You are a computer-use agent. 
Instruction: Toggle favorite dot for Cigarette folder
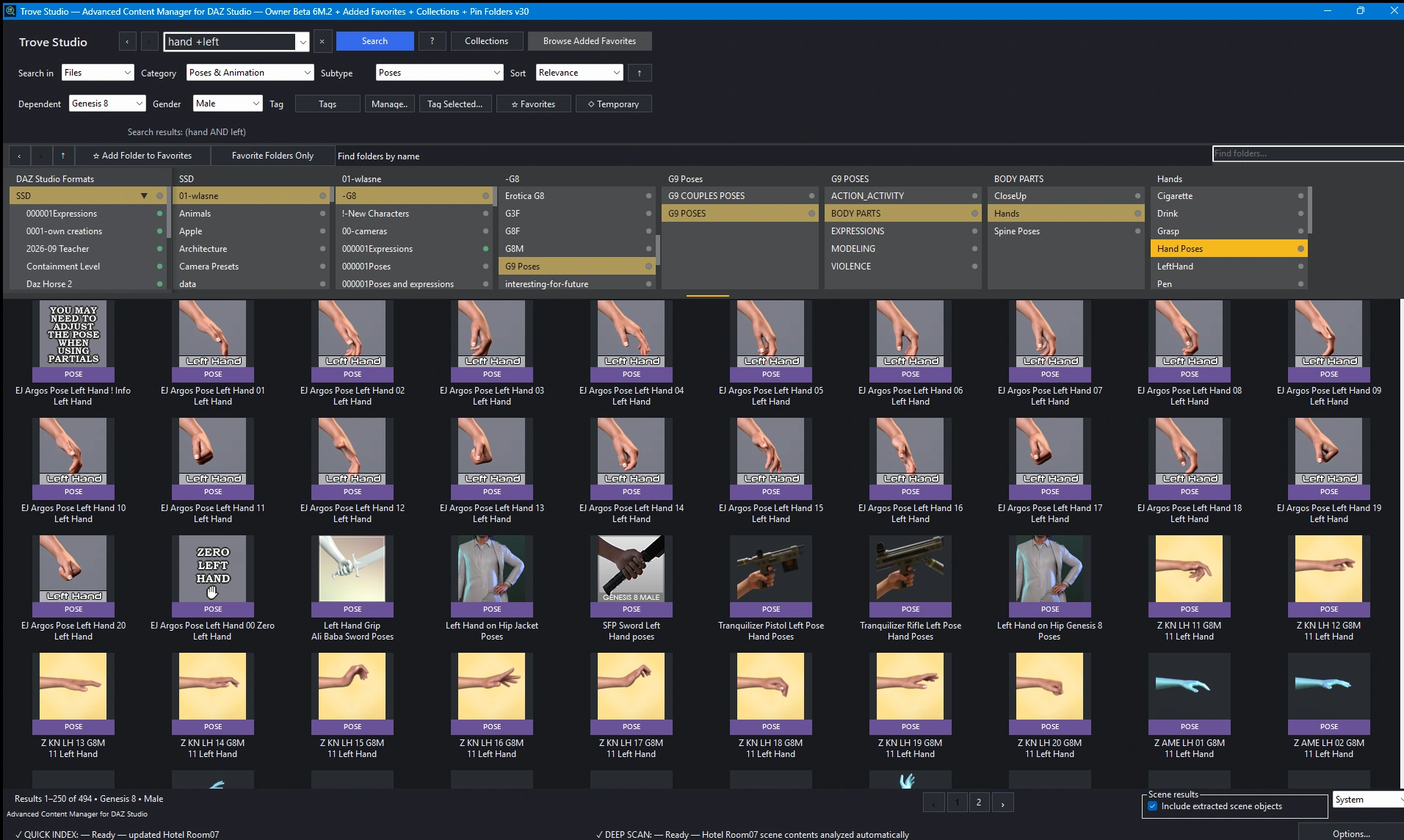point(1300,196)
